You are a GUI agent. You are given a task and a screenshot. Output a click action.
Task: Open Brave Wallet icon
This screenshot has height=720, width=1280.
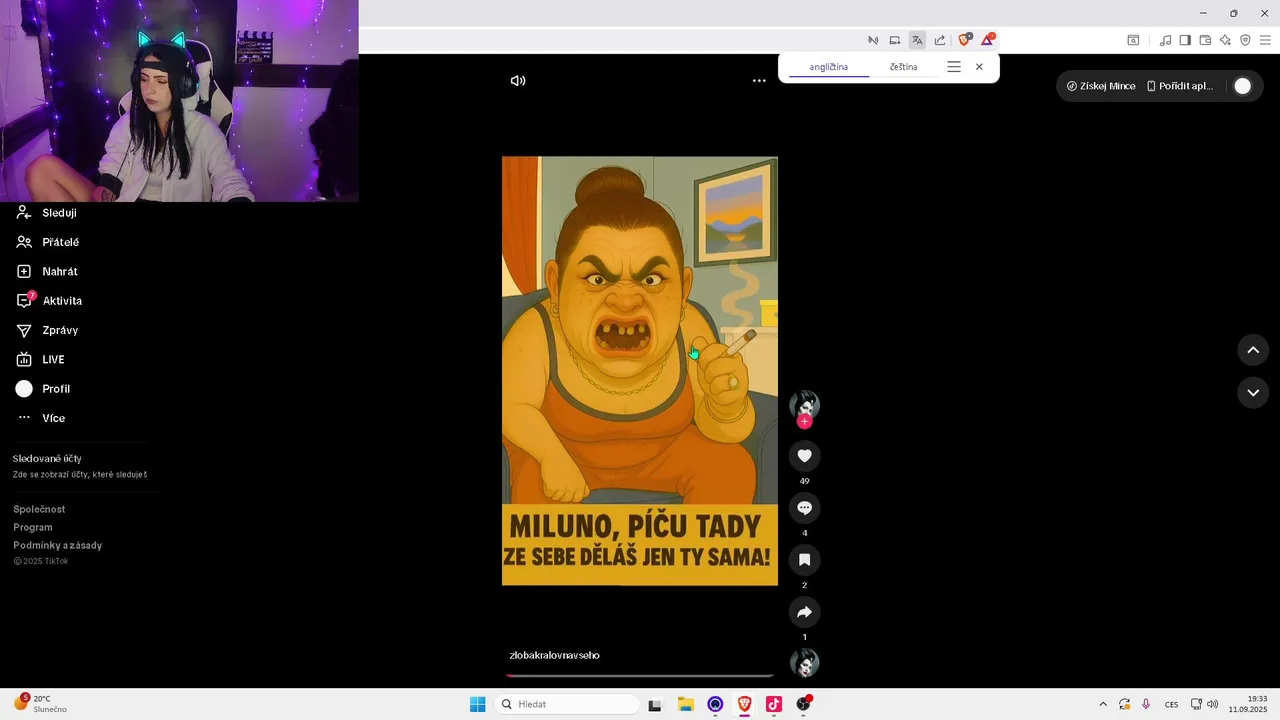tap(1205, 40)
